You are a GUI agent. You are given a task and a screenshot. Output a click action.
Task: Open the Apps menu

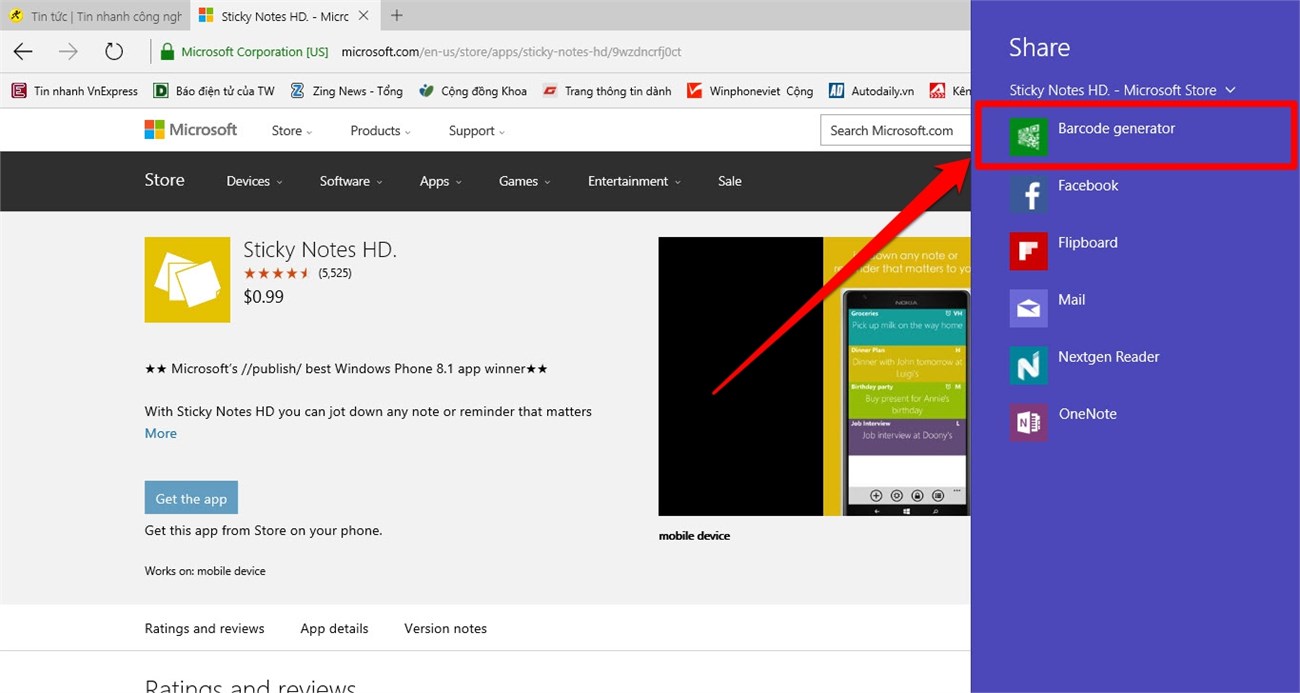click(x=440, y=181)
